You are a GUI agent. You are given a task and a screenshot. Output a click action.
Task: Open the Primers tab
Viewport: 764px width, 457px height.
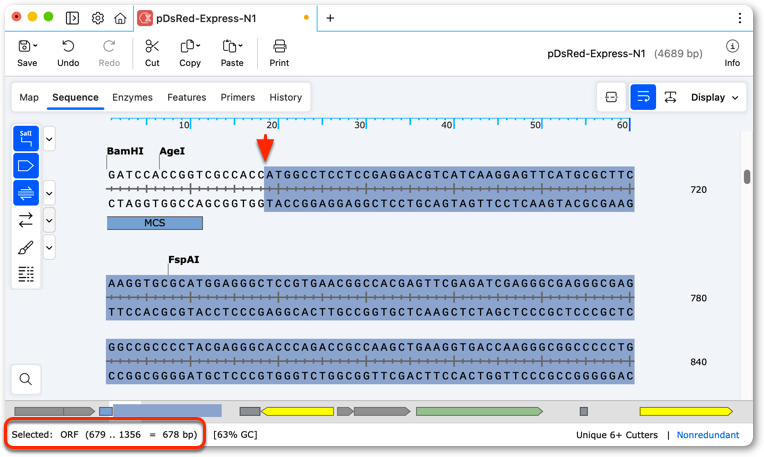pos(238,97)
